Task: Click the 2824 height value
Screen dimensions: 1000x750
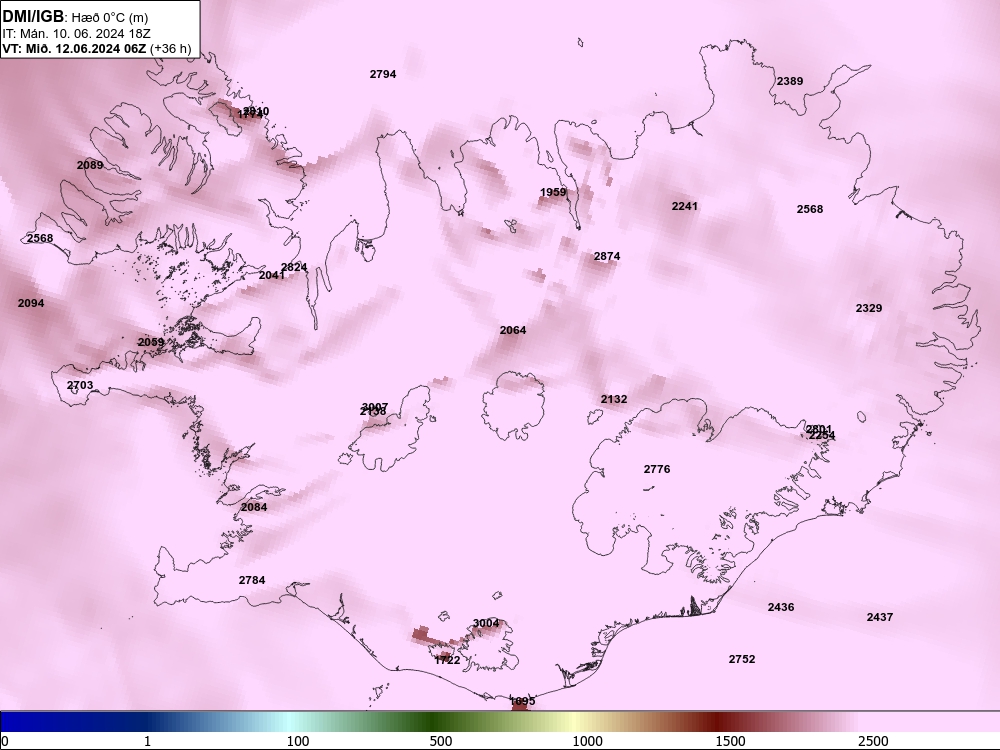Action: [x=294, y=267]
